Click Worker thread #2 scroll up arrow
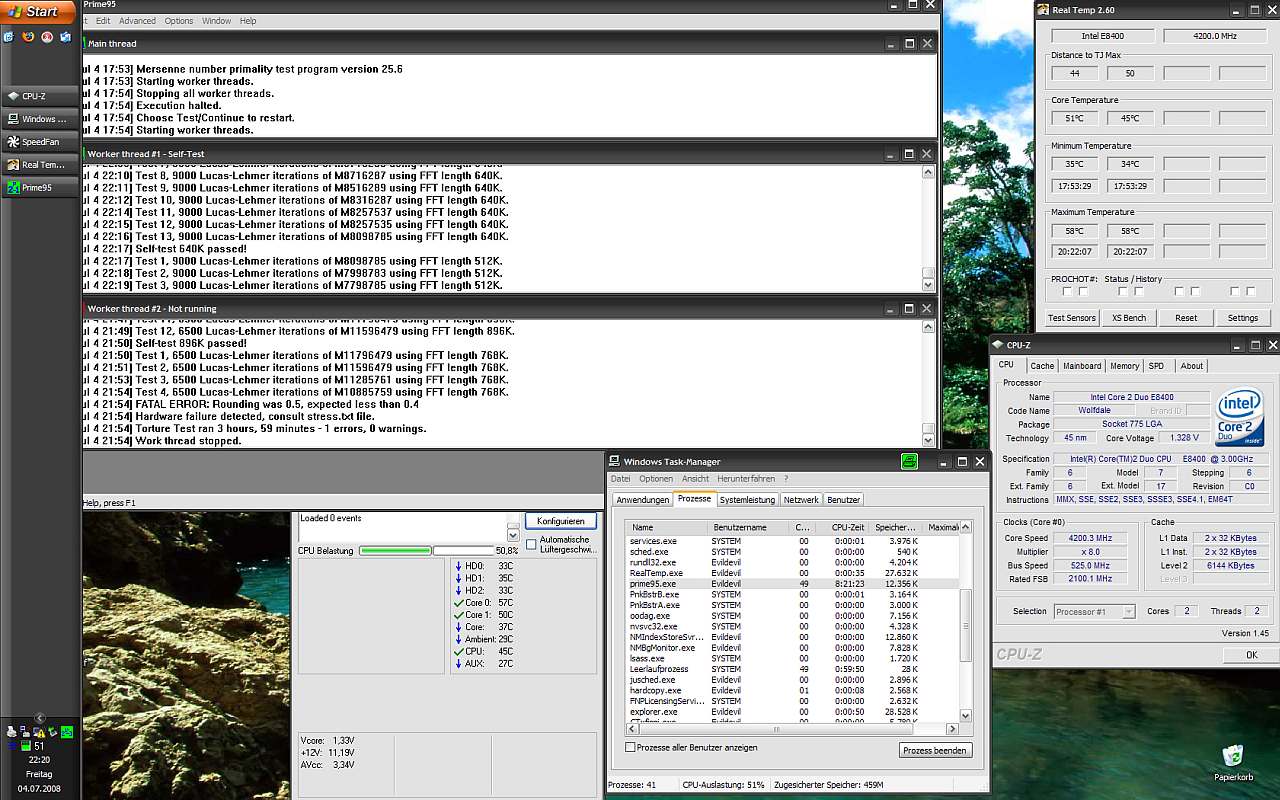This screenshot has width=1280, height=800. (928, 327)
